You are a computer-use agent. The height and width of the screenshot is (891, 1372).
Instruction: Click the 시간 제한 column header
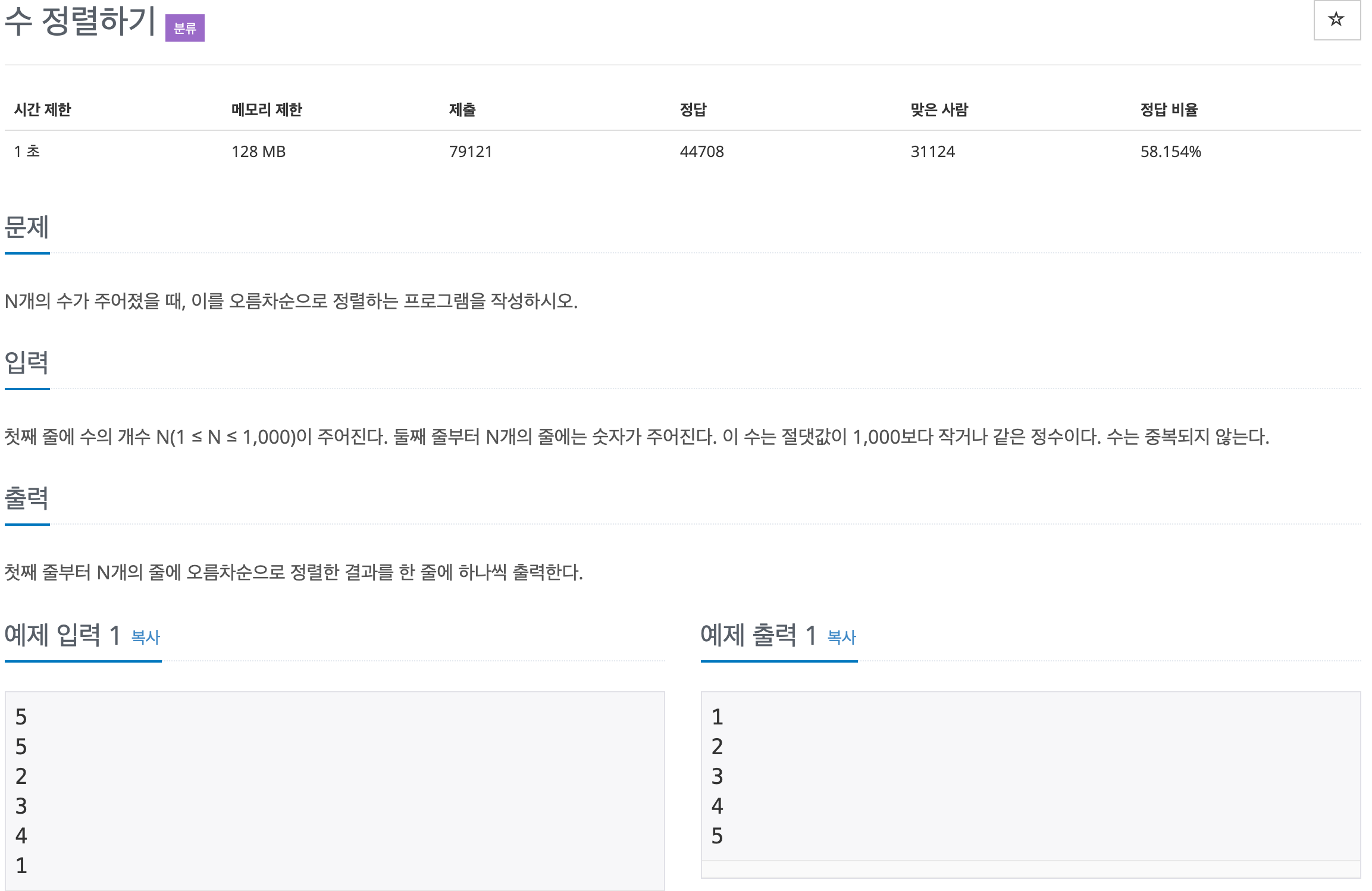pyautogui.click(x=42, y=109)
